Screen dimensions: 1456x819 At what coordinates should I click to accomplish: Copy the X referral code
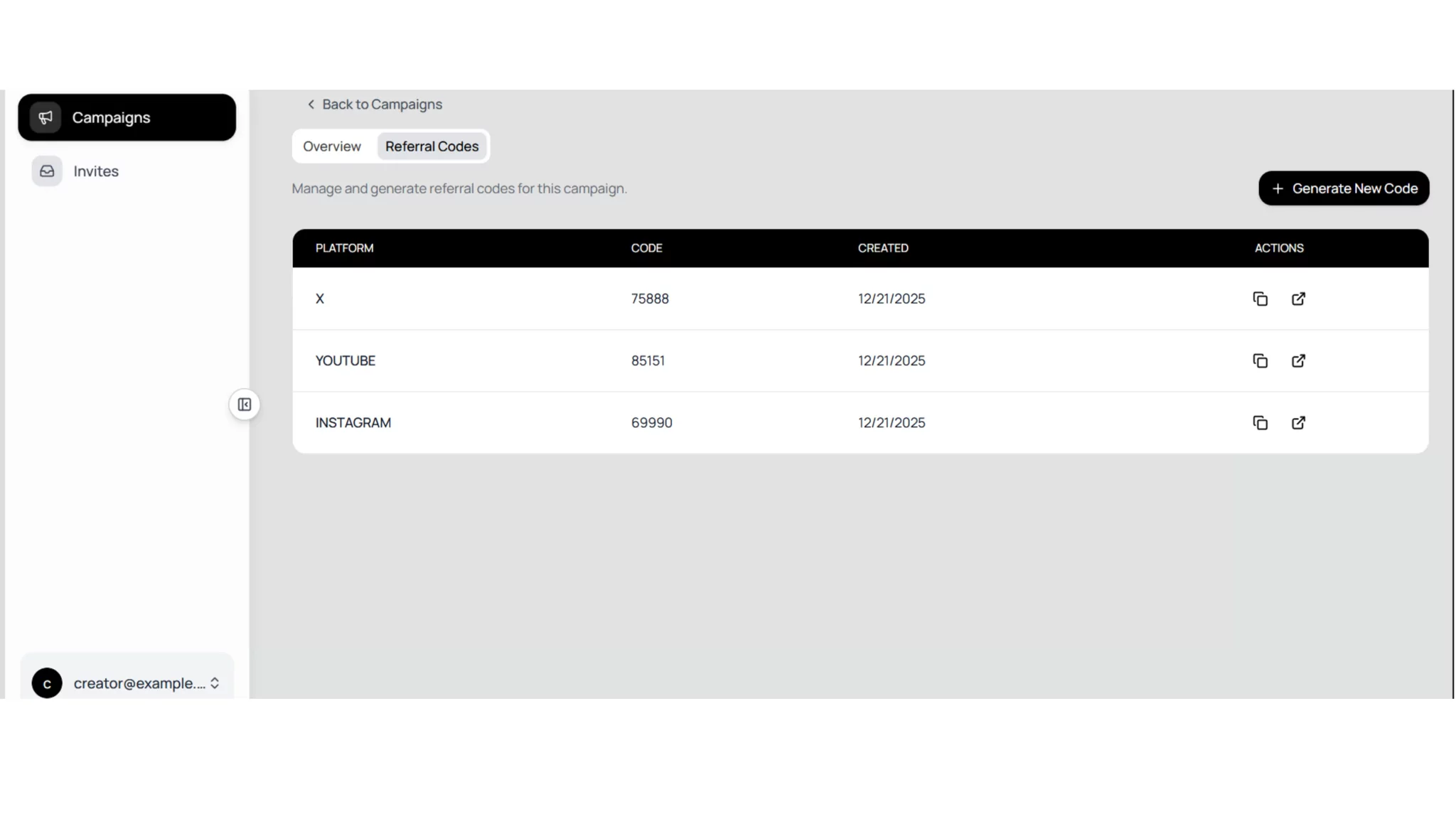tap(1260, 299)
